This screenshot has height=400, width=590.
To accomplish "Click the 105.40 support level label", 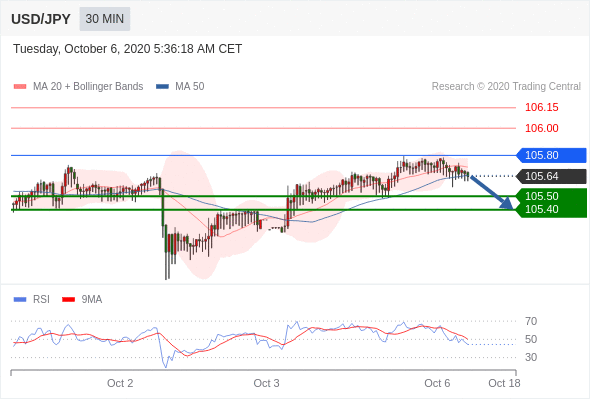I will [541, 209].
